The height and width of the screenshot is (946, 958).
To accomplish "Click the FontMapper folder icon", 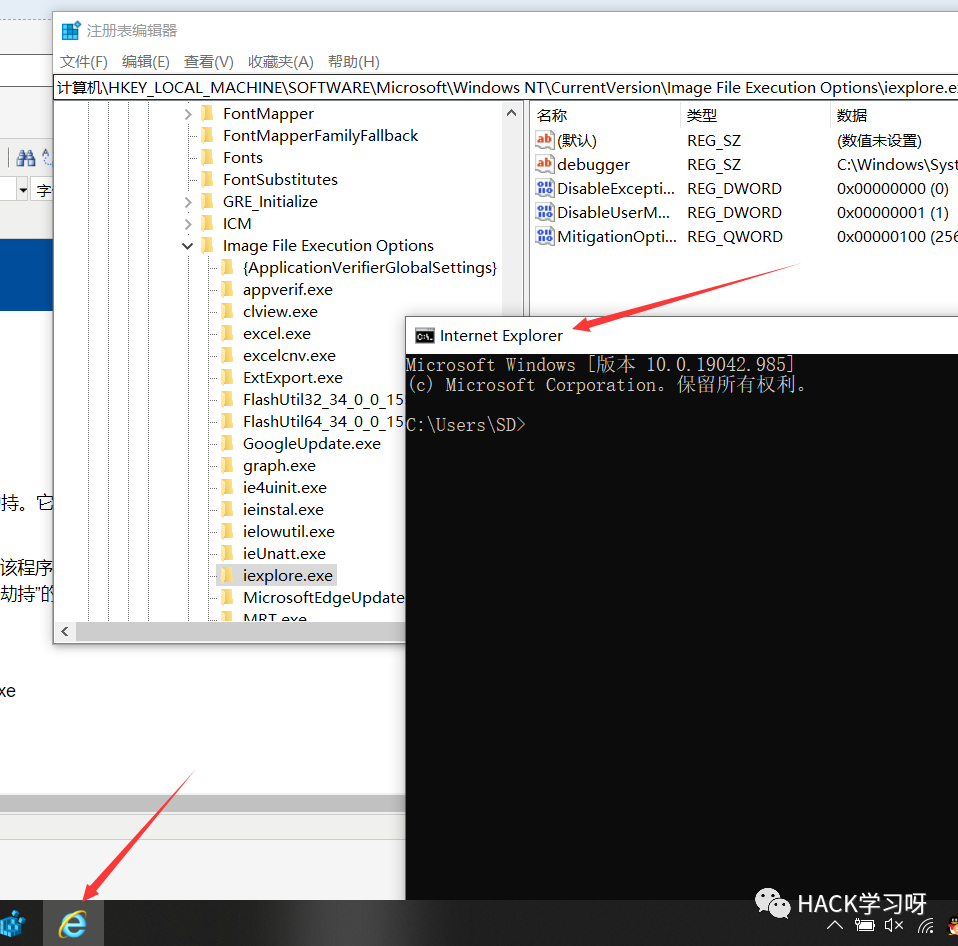I will 208,113.
